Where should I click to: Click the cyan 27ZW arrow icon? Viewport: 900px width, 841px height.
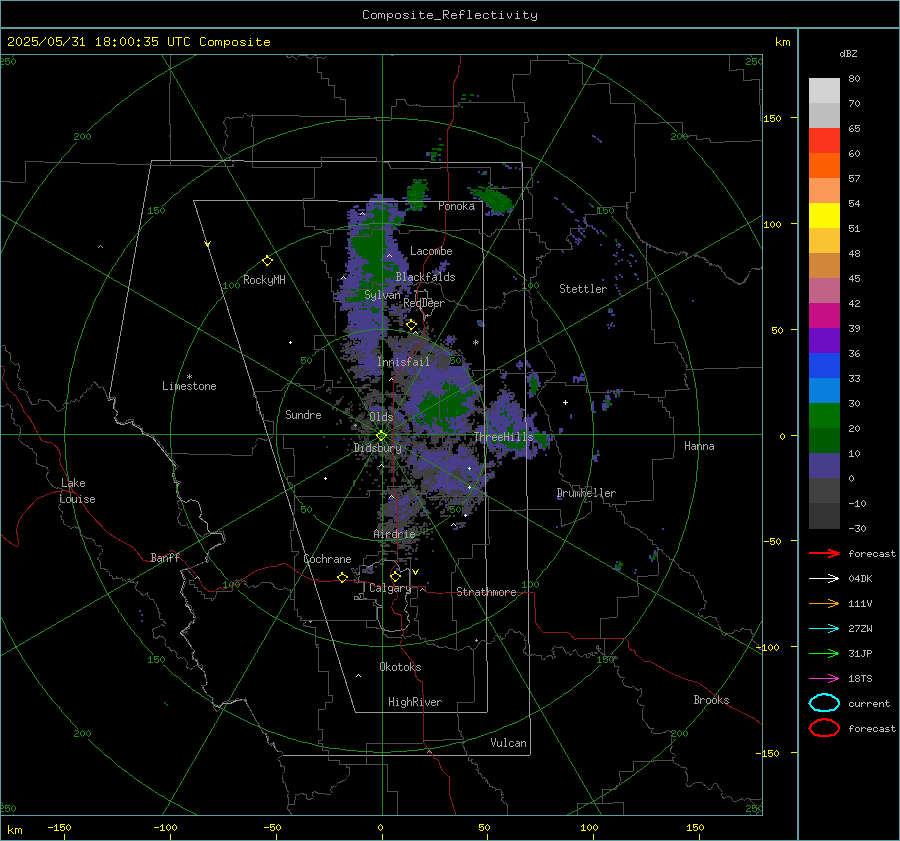(824, 629)
